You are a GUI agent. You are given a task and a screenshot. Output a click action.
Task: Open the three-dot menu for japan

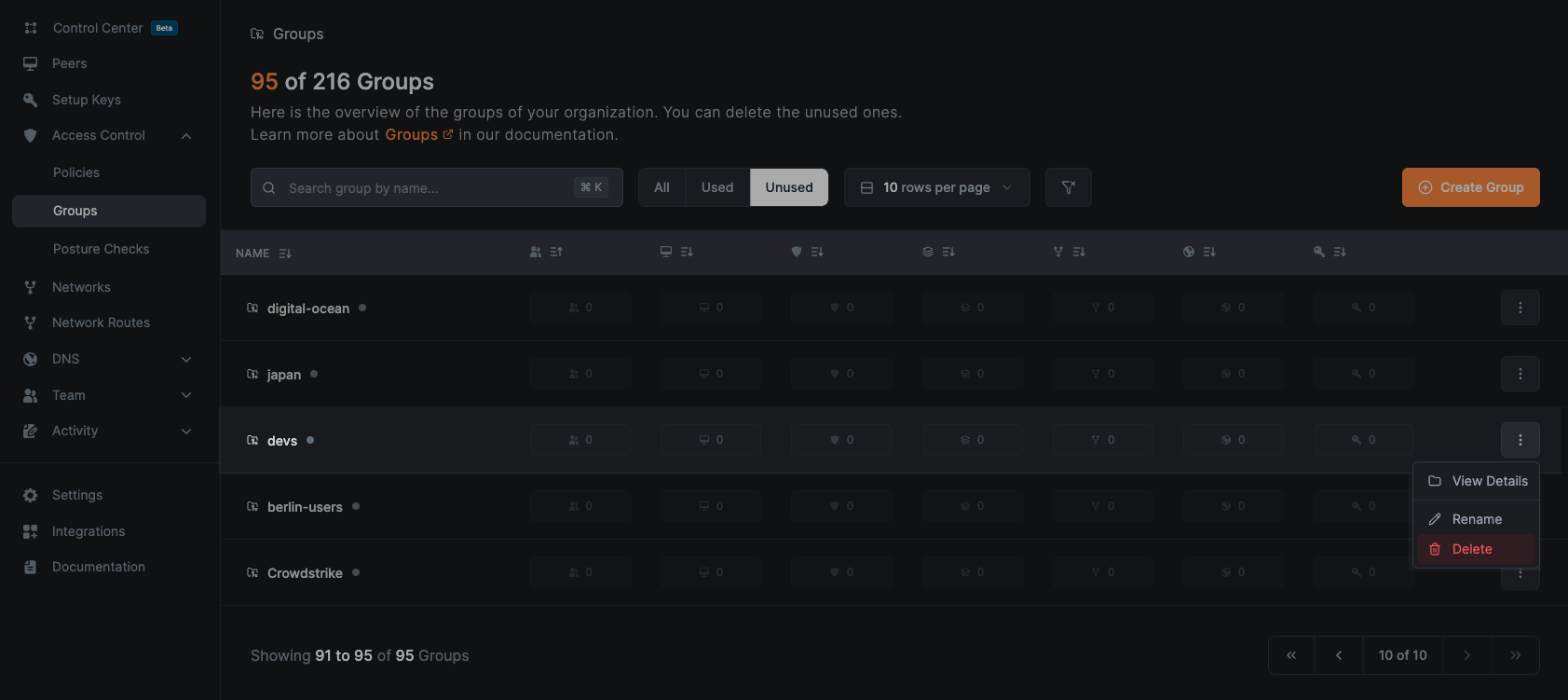(1520, 374)
